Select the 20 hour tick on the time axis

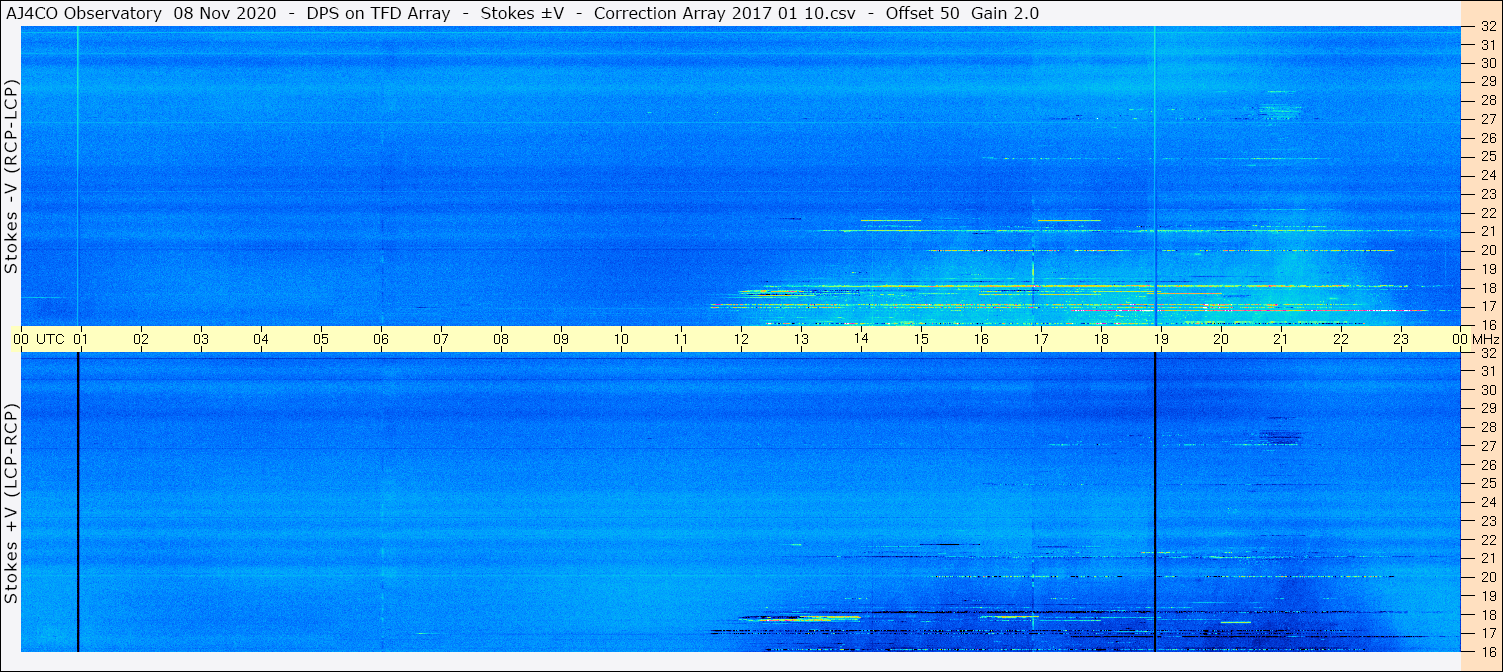click(x=1221, y=339)
